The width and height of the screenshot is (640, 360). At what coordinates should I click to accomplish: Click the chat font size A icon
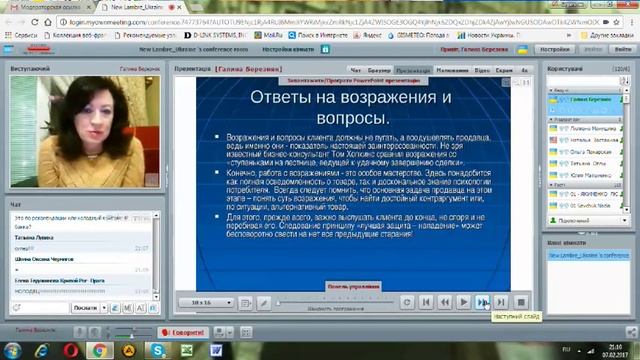coord(140,308)
